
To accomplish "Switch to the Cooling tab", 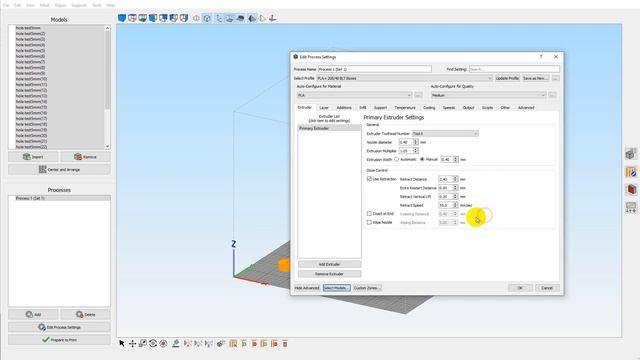I will 429,108.
